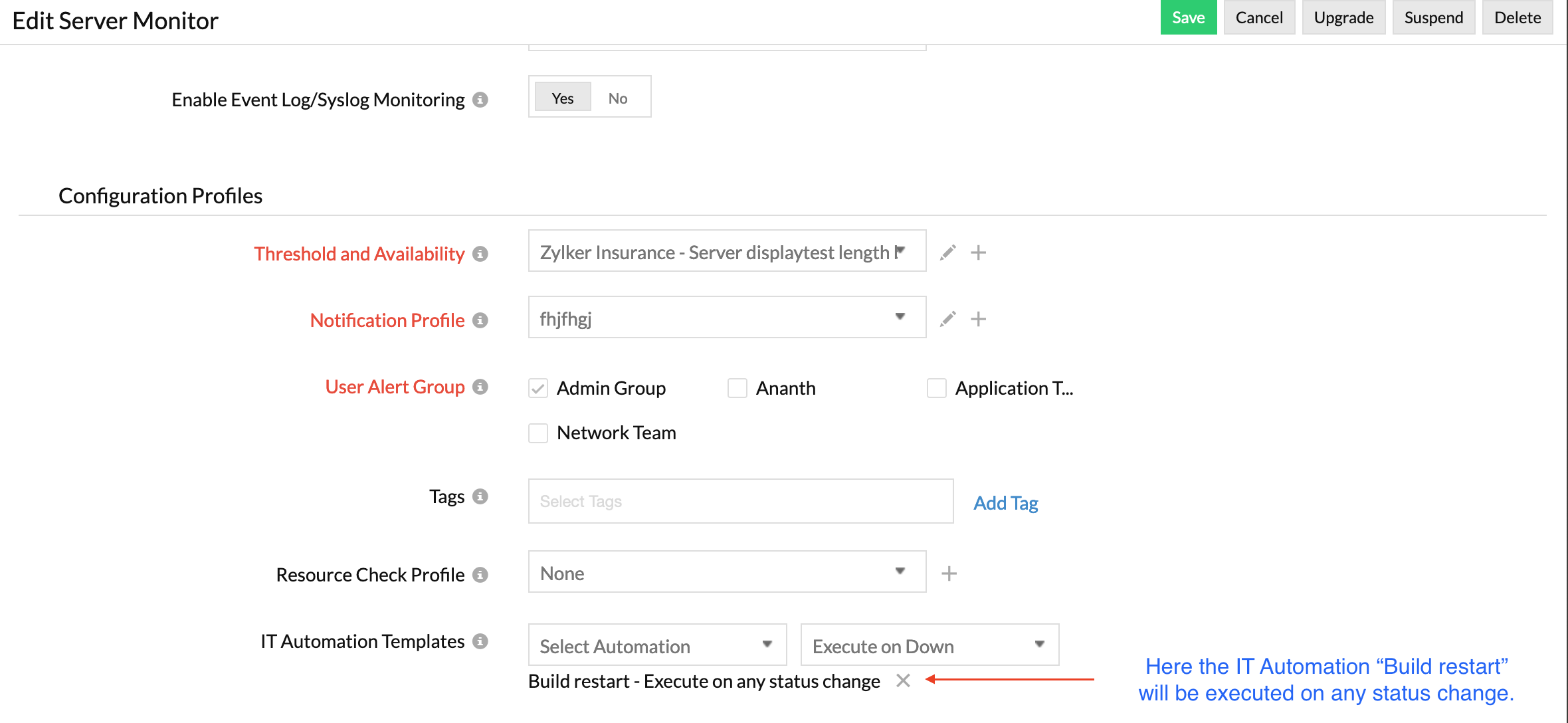Add new Notification Profile plus icon
This screenshot has width=1568, height=723.
978,319
